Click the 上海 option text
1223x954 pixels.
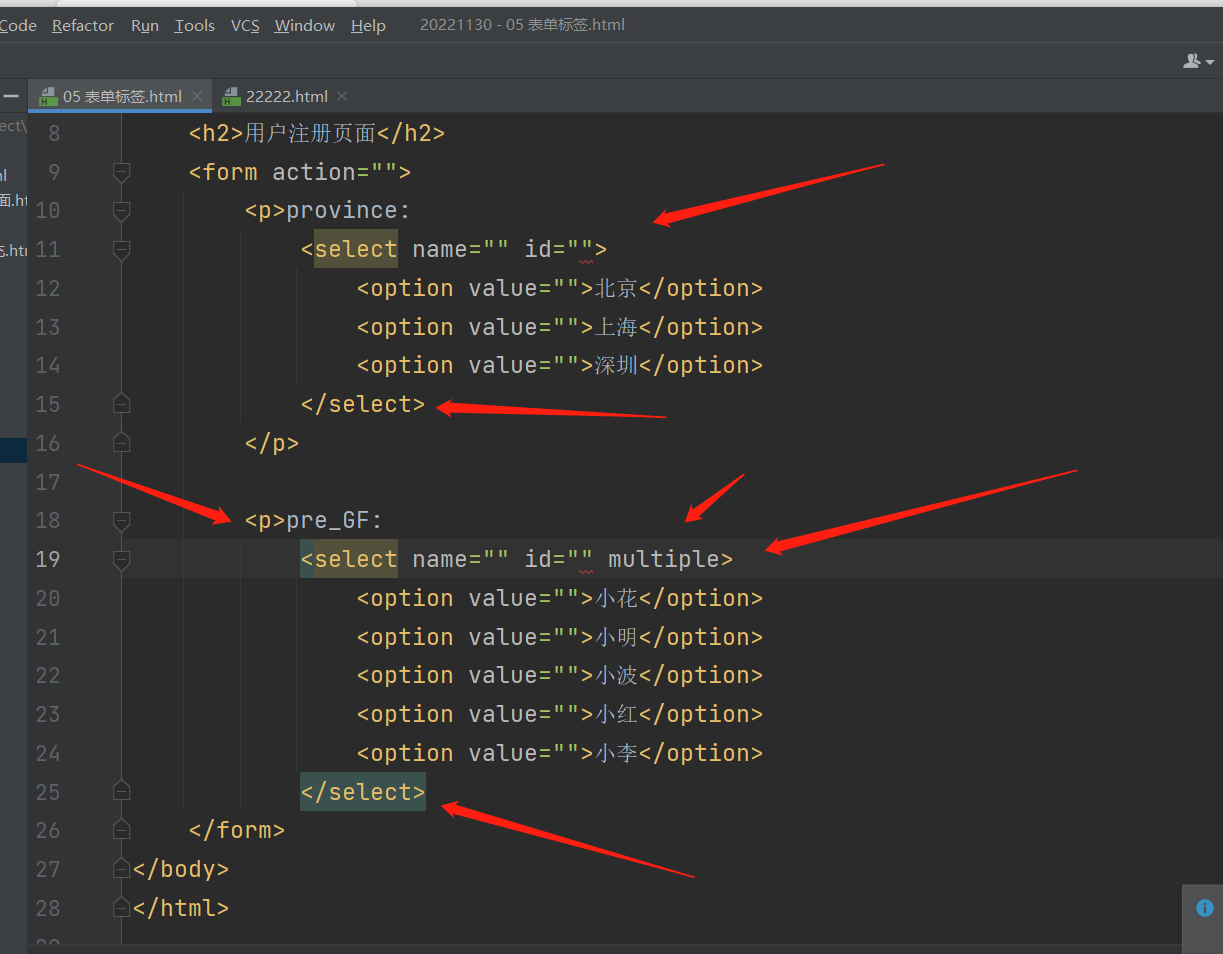point(616,327)
